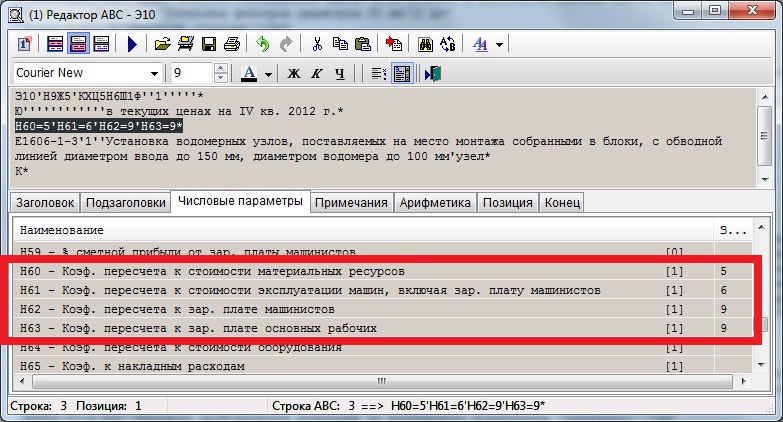Toggle underline with the Ч button

click(x=340, y=74)
